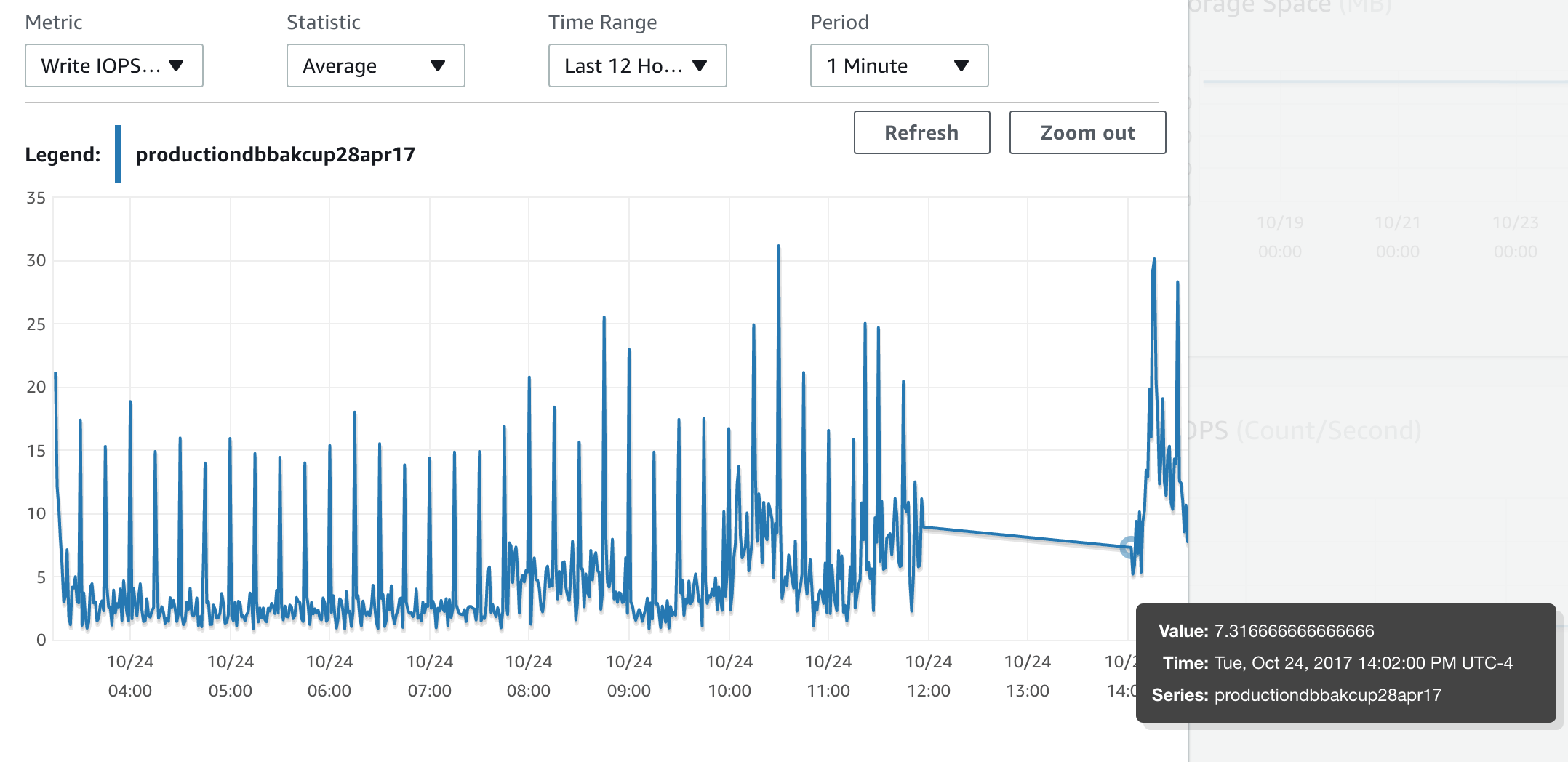This screenshot has height=762, width=1568.
Task: Click the 10/24 09:00 x-axis label
Action: pyautogui.click(x=629, y=675)
